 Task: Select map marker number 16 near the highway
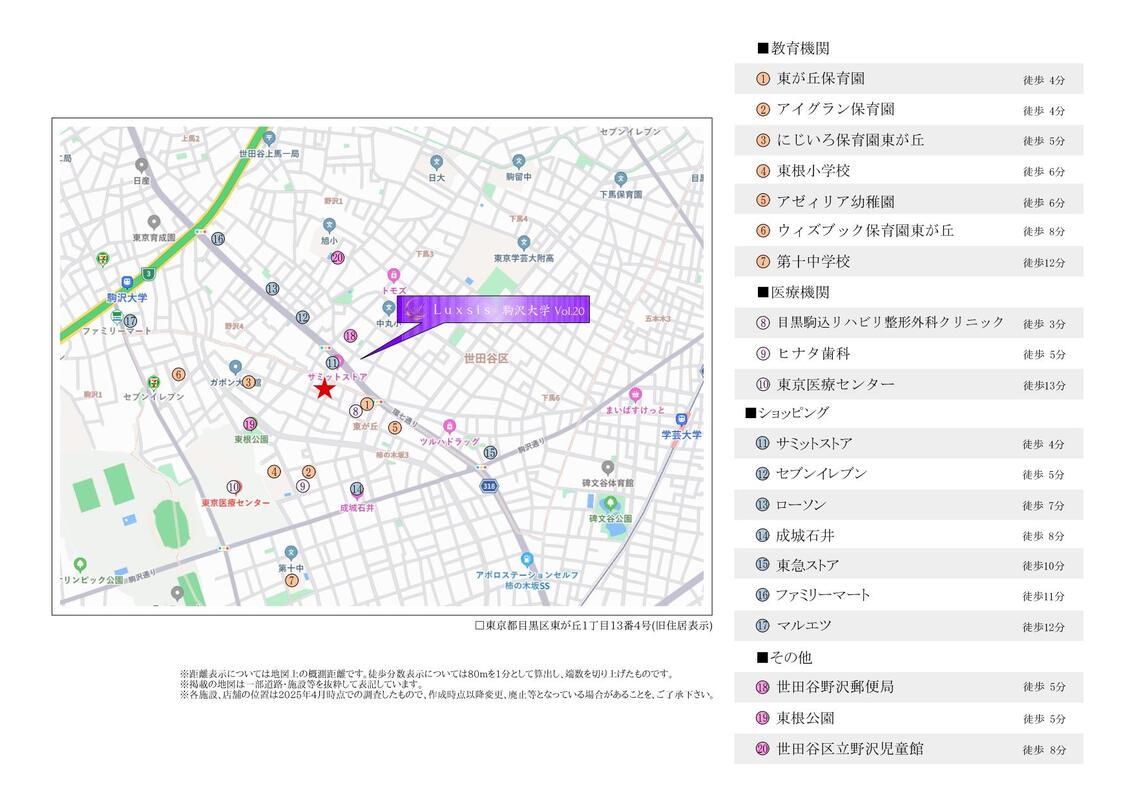click(217, 239)
